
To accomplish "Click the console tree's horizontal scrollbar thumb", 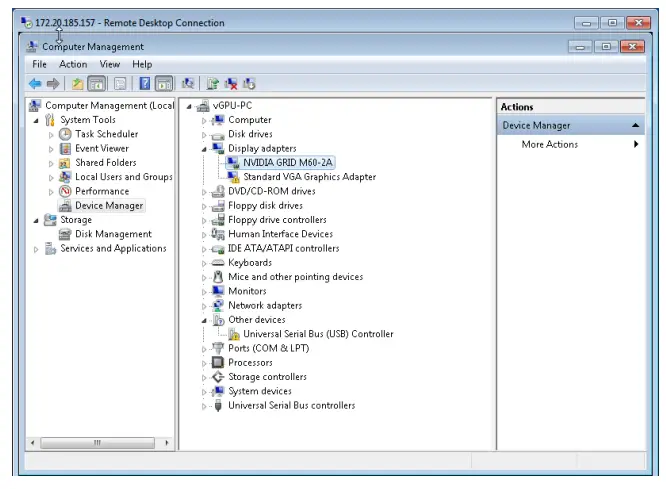I will pyautogui.click(x=97, y=443).
